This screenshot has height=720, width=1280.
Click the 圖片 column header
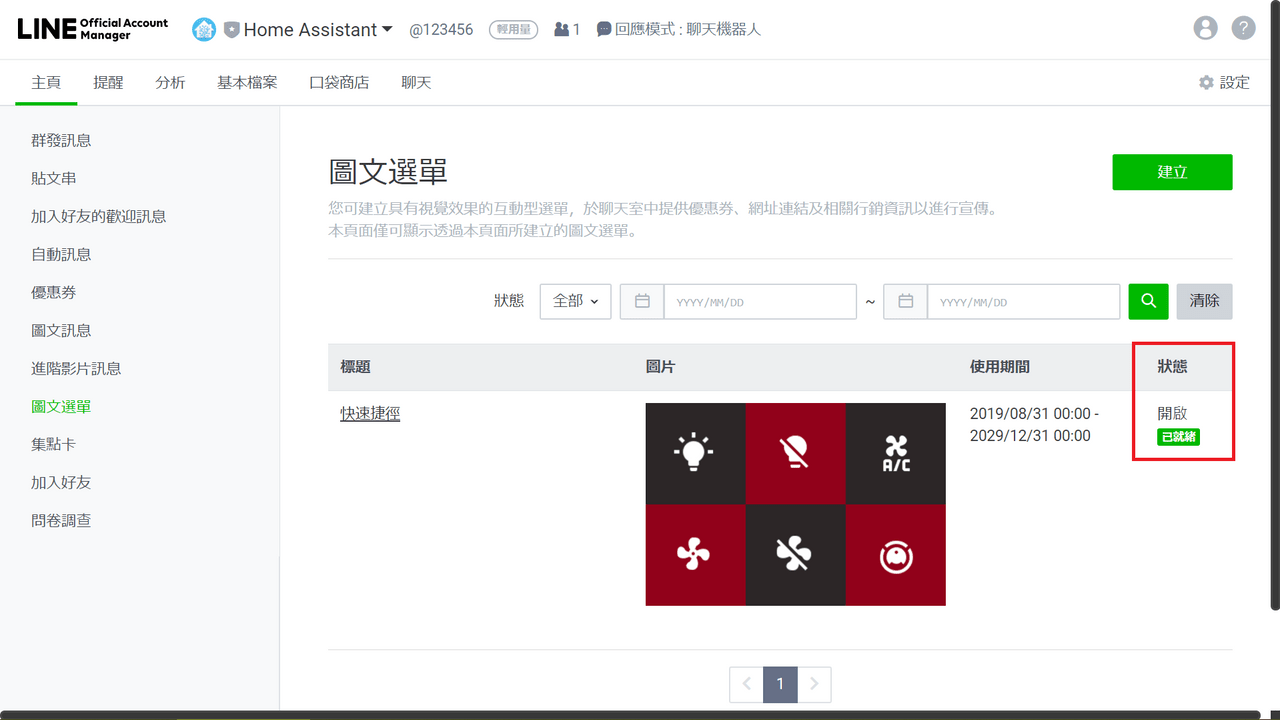[x=661, y=367]
